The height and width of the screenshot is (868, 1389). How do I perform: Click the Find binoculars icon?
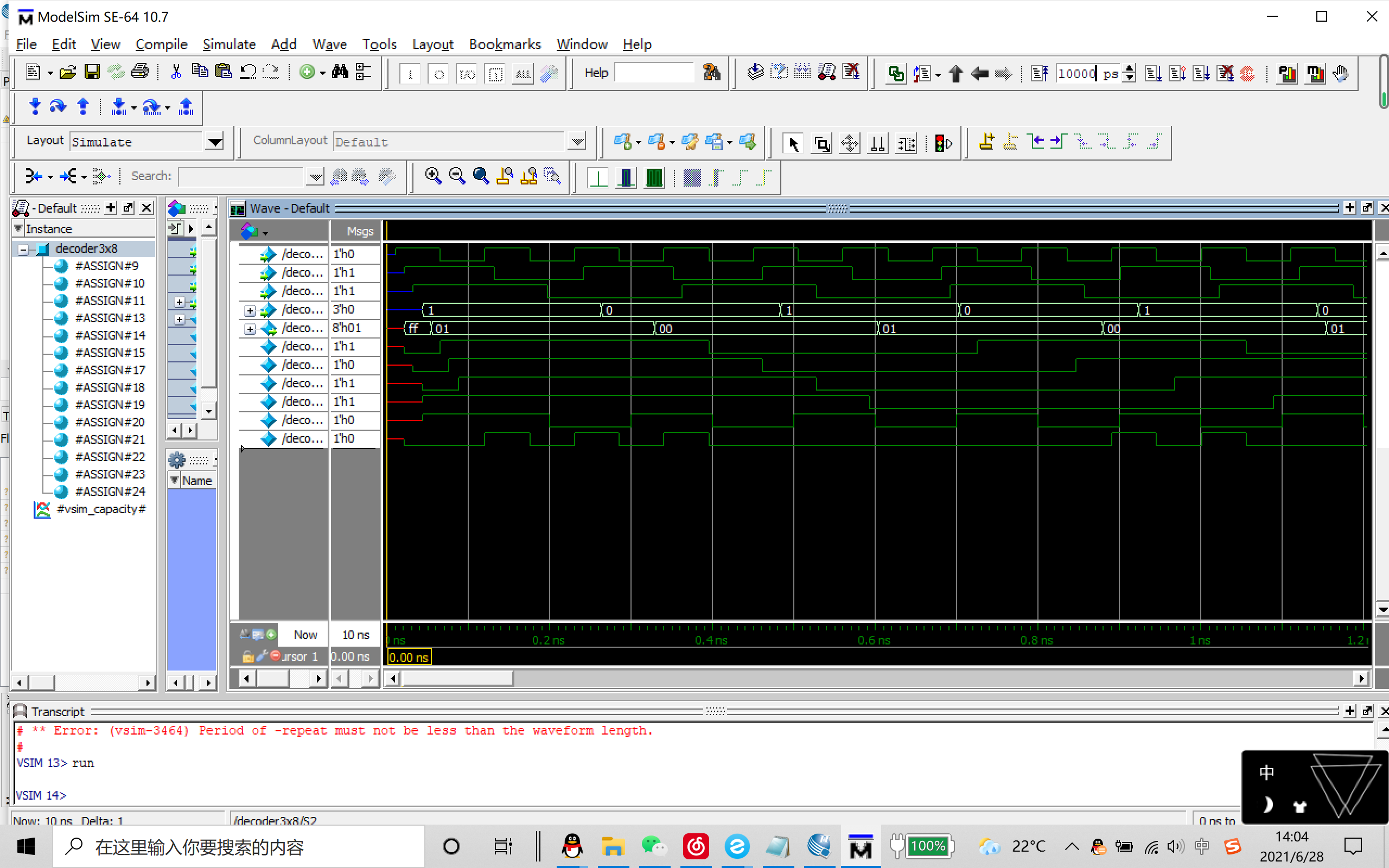click(340, 72)
